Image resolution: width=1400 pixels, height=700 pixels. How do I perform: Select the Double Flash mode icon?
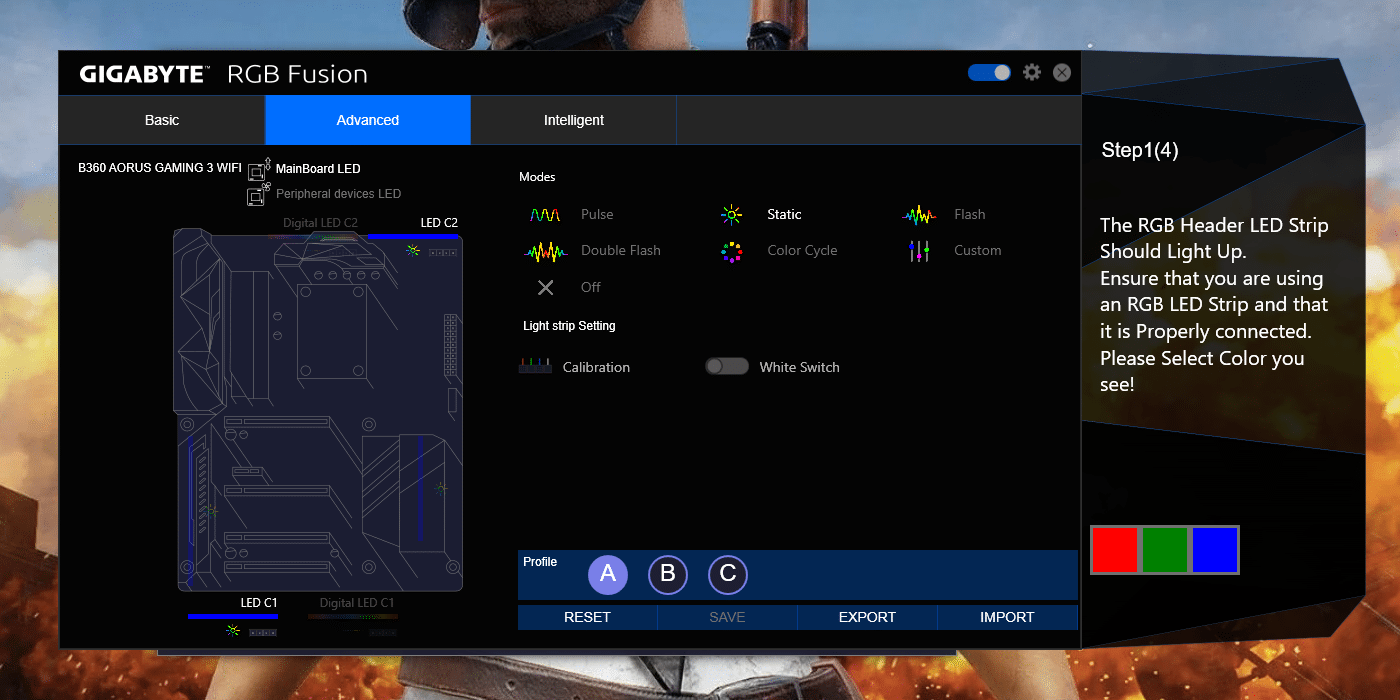pyautogui.click(x=545, y=251)
